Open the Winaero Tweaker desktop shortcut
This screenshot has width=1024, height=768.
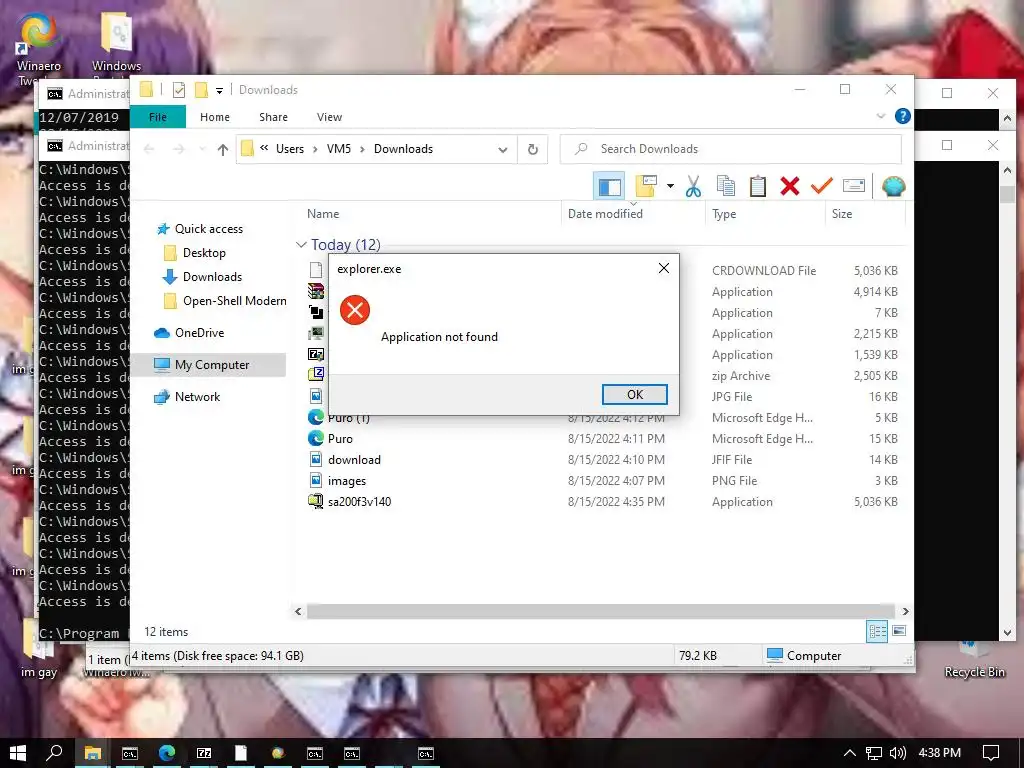(x=38, y=49)
